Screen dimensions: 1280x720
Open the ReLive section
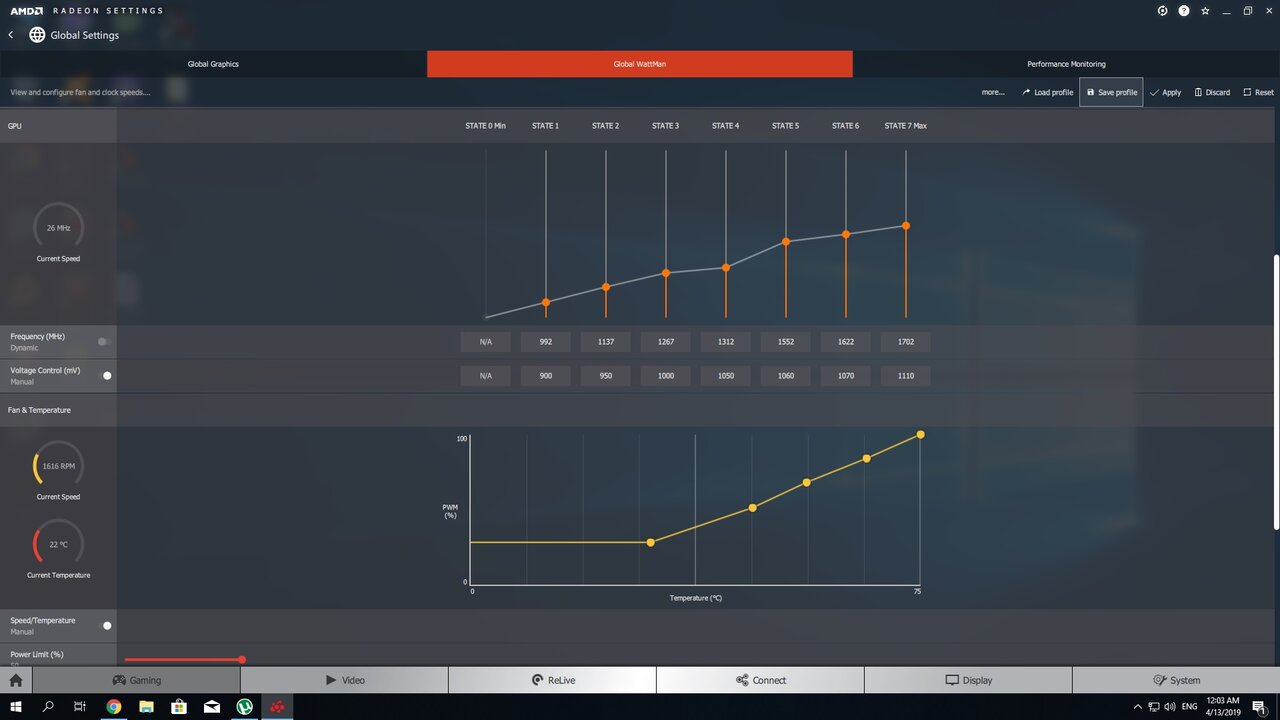point(552,680)
